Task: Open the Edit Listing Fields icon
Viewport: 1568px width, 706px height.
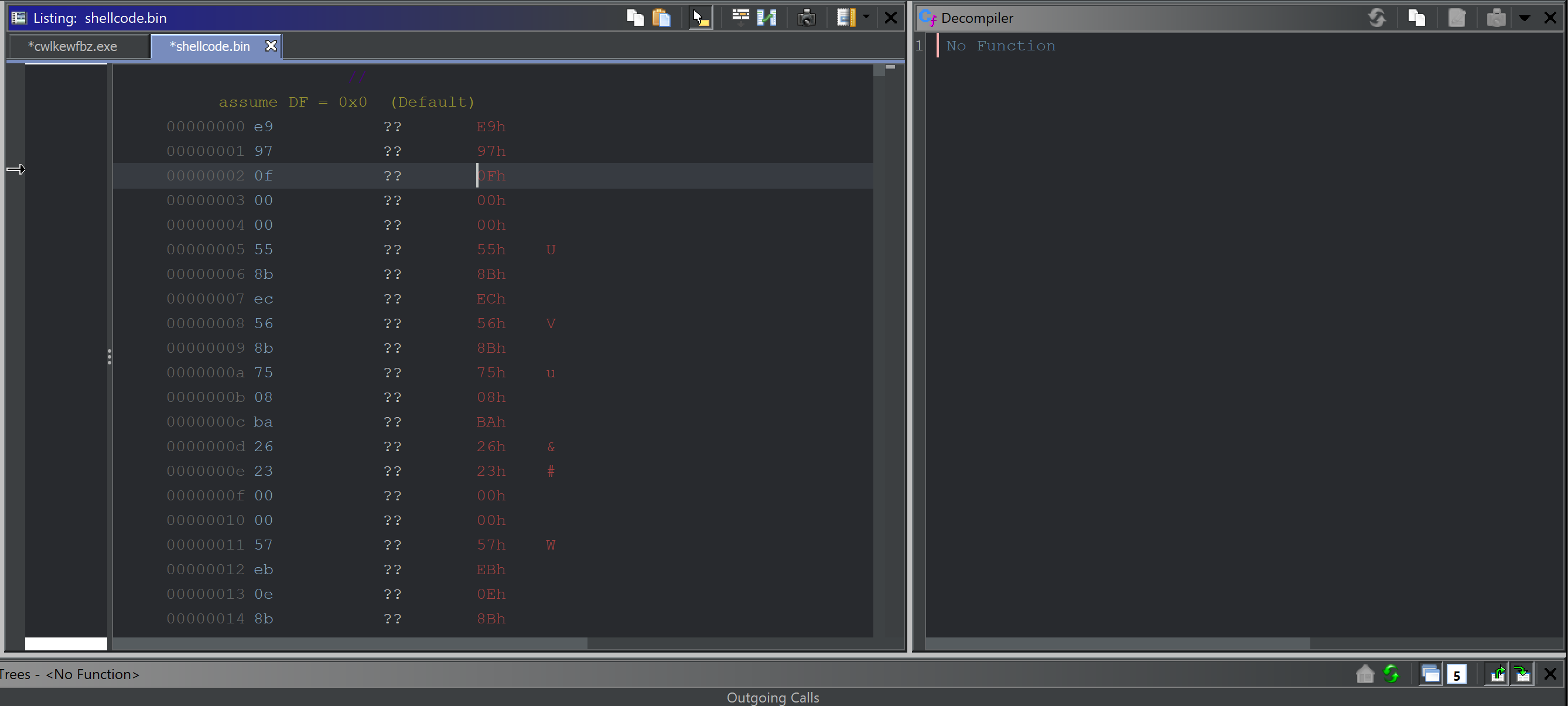Action: point(740,18)
